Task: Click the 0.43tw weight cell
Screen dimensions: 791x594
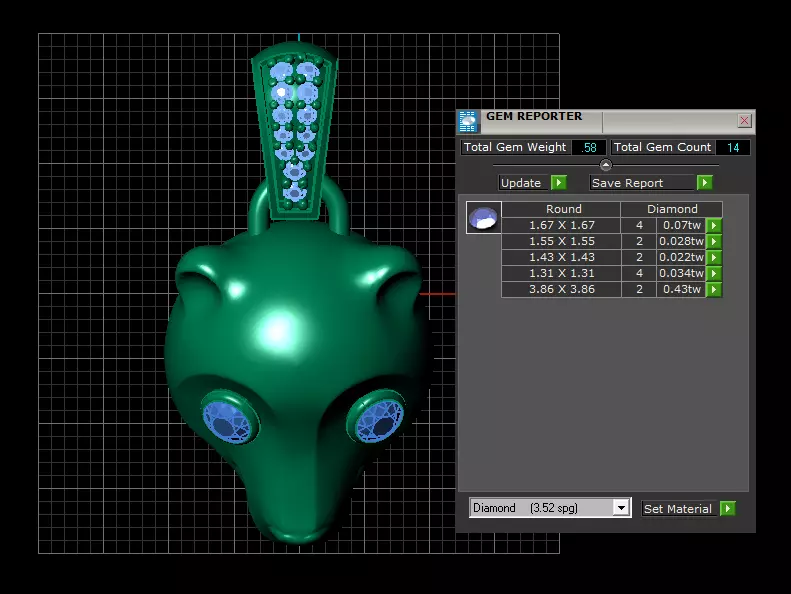Action: click(x=681, y=290)
